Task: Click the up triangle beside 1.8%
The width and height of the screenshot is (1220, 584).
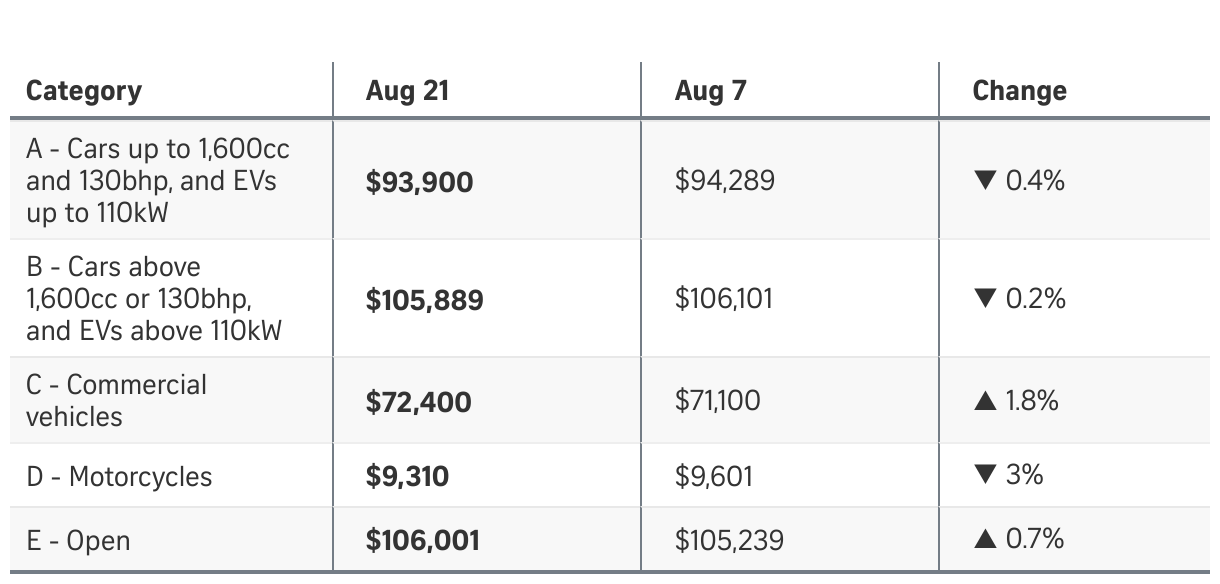Action: click(x=985, y=401)
